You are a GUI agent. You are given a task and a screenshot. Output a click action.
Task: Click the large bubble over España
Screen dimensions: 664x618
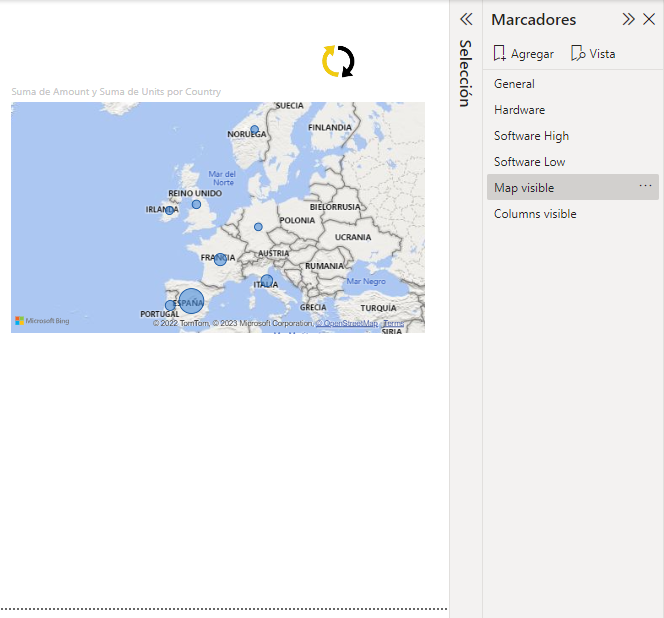191,300
